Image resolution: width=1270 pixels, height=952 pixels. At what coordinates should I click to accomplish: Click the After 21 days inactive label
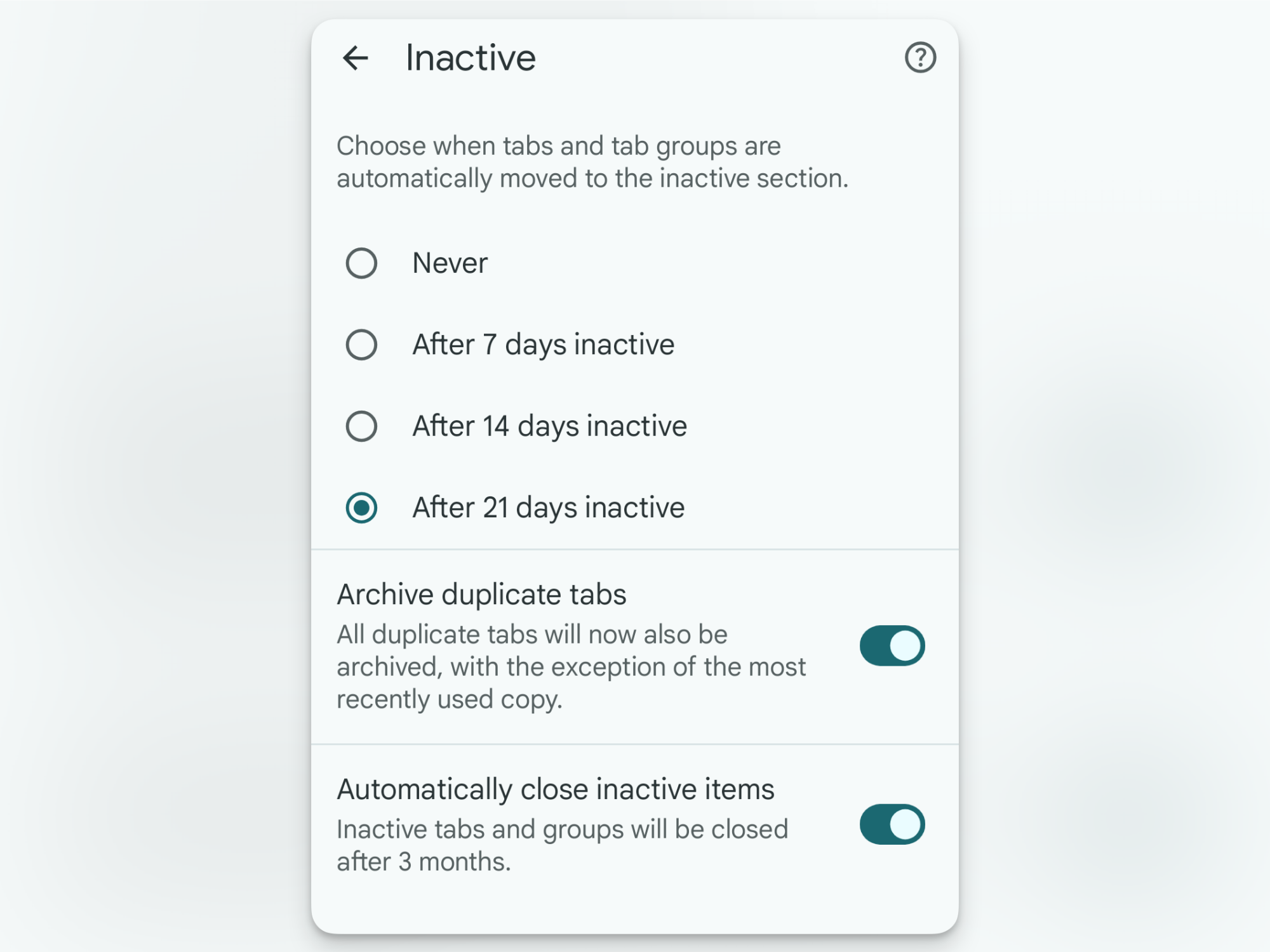point(549,507)
